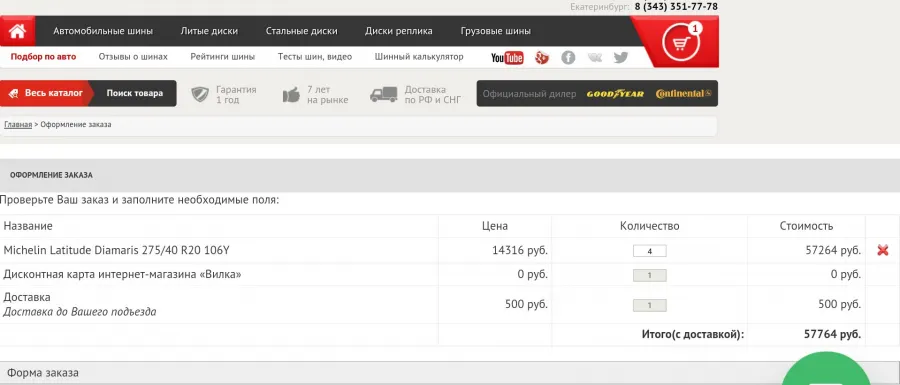Click Доставка до Вашего подъезда text
The height and width of the screenshot is (385, 900).
pos(80,312)
